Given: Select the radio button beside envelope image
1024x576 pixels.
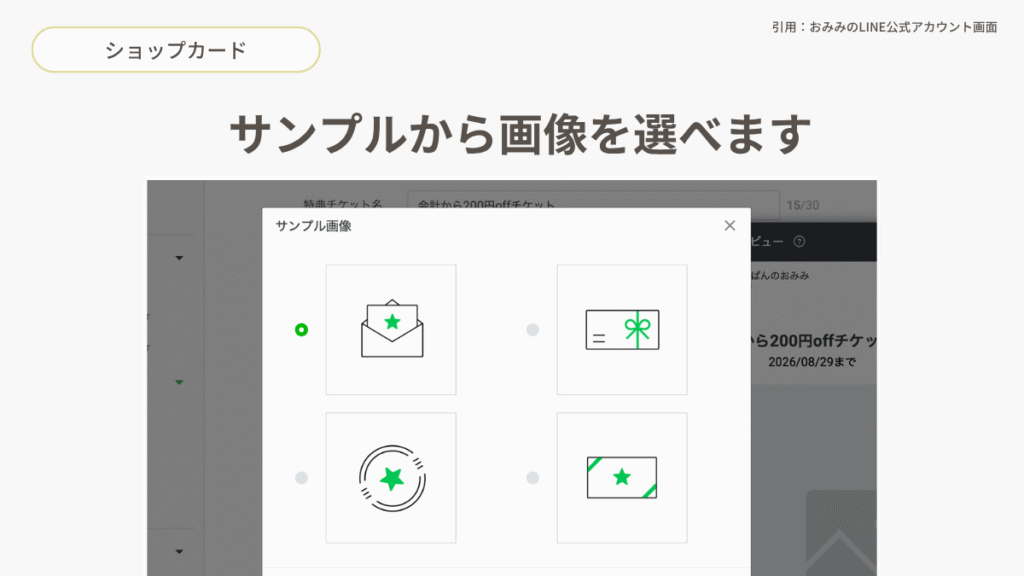Looking at the screenshot, I should pyautogui.click(x=301, y=329).
